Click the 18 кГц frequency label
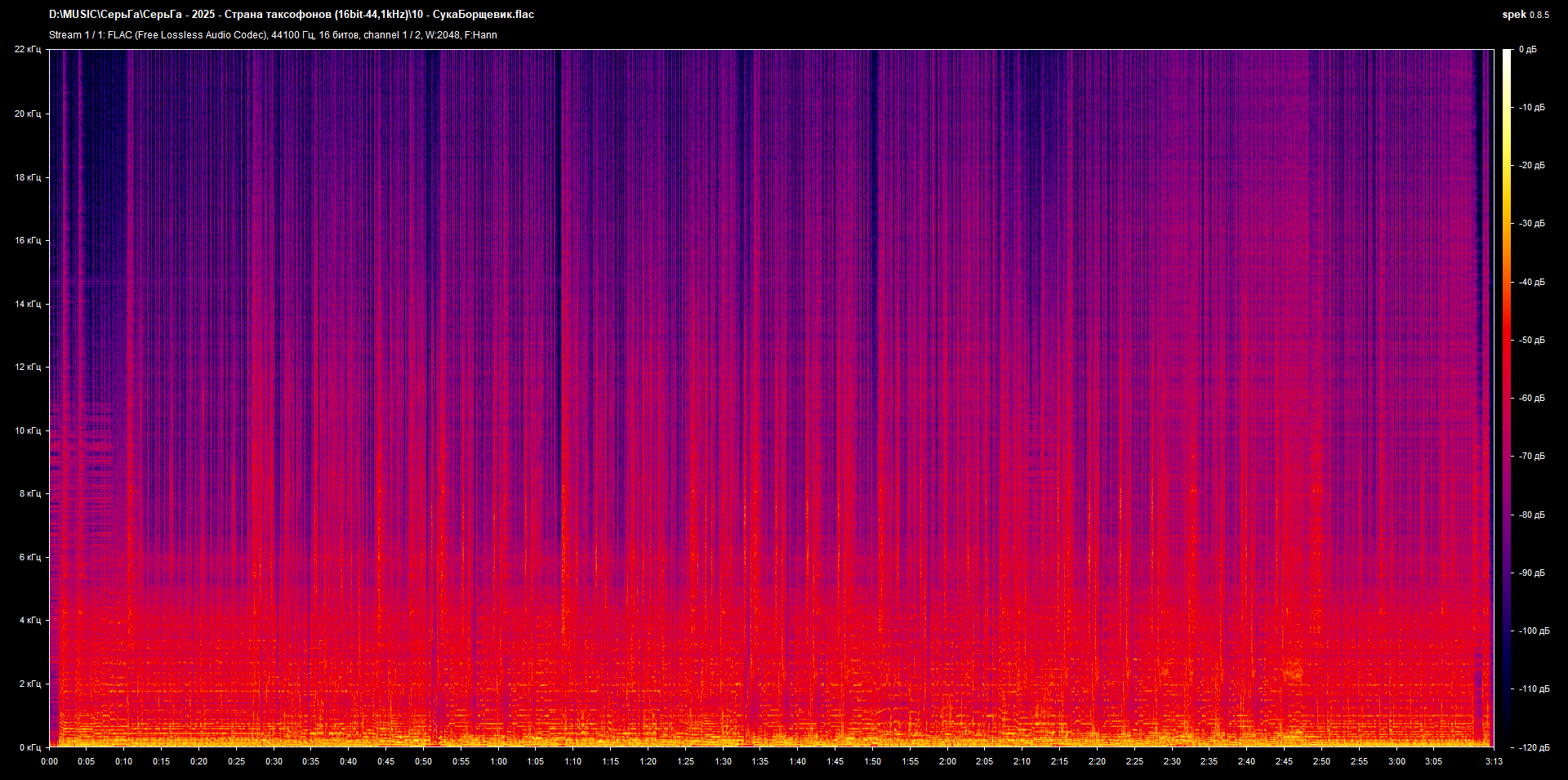The width and height of the screenshot is (1568, 780). click(27, 177)
